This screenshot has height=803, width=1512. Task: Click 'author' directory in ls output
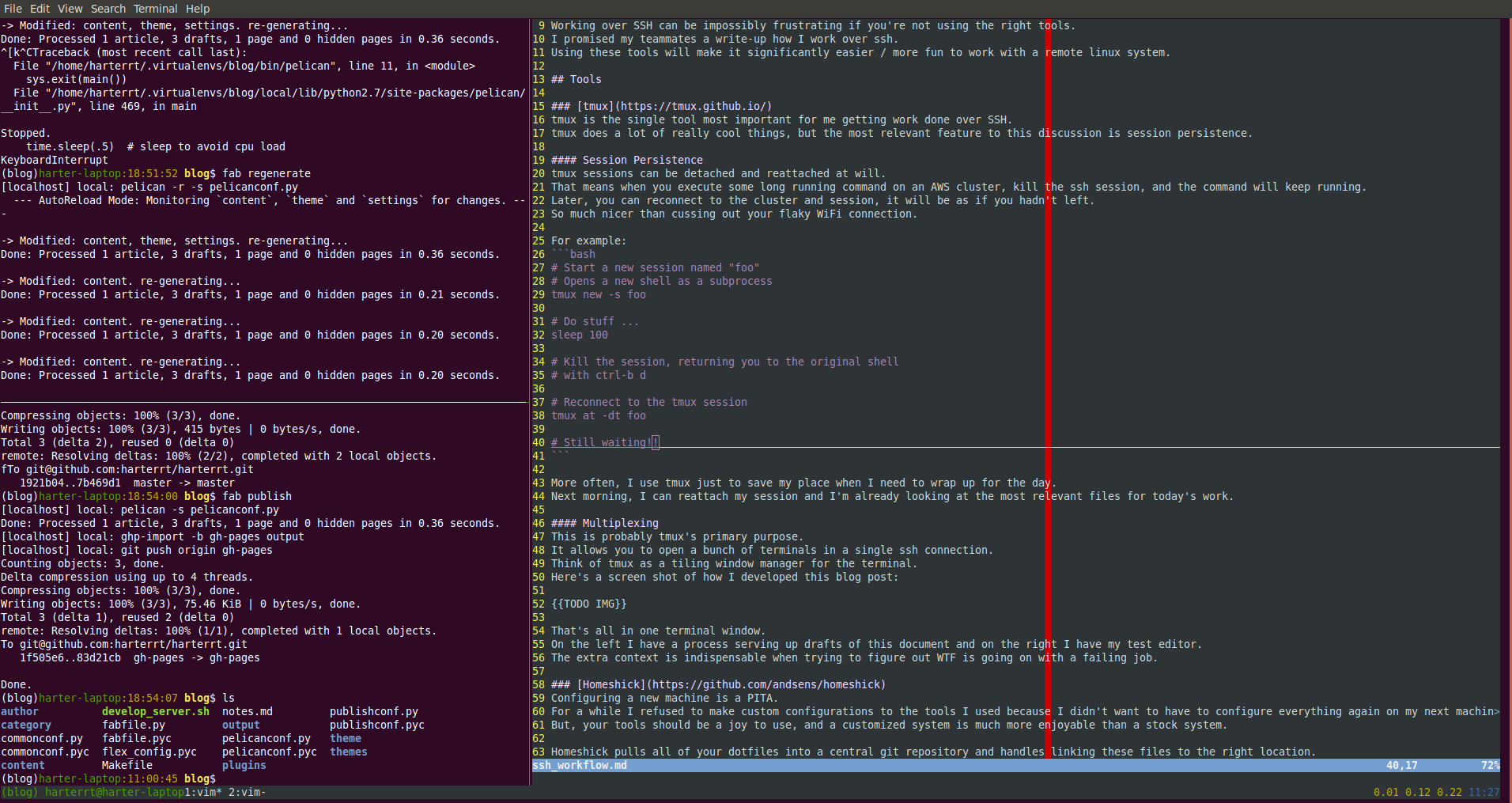20,711
